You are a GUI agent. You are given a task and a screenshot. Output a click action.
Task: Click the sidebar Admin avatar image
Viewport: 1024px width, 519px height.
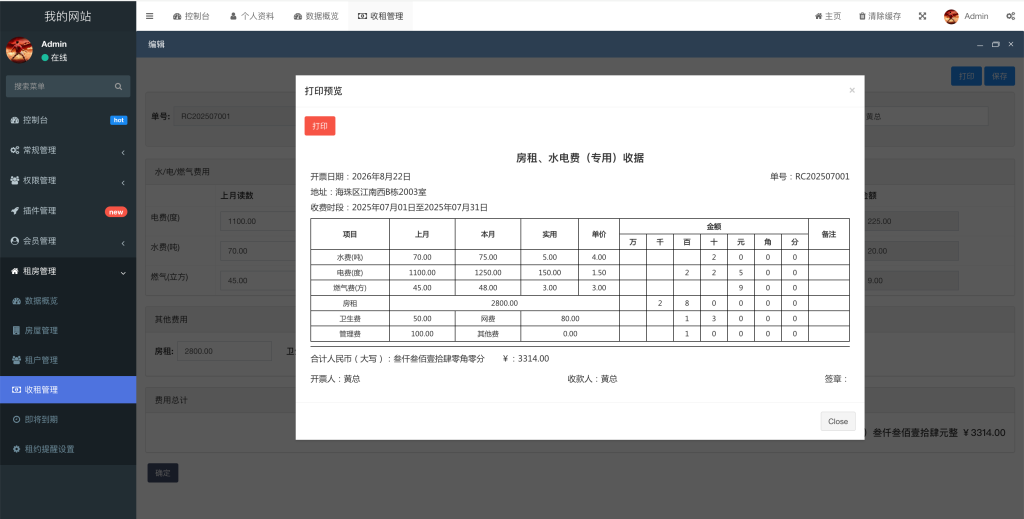(x=19, y=50)
